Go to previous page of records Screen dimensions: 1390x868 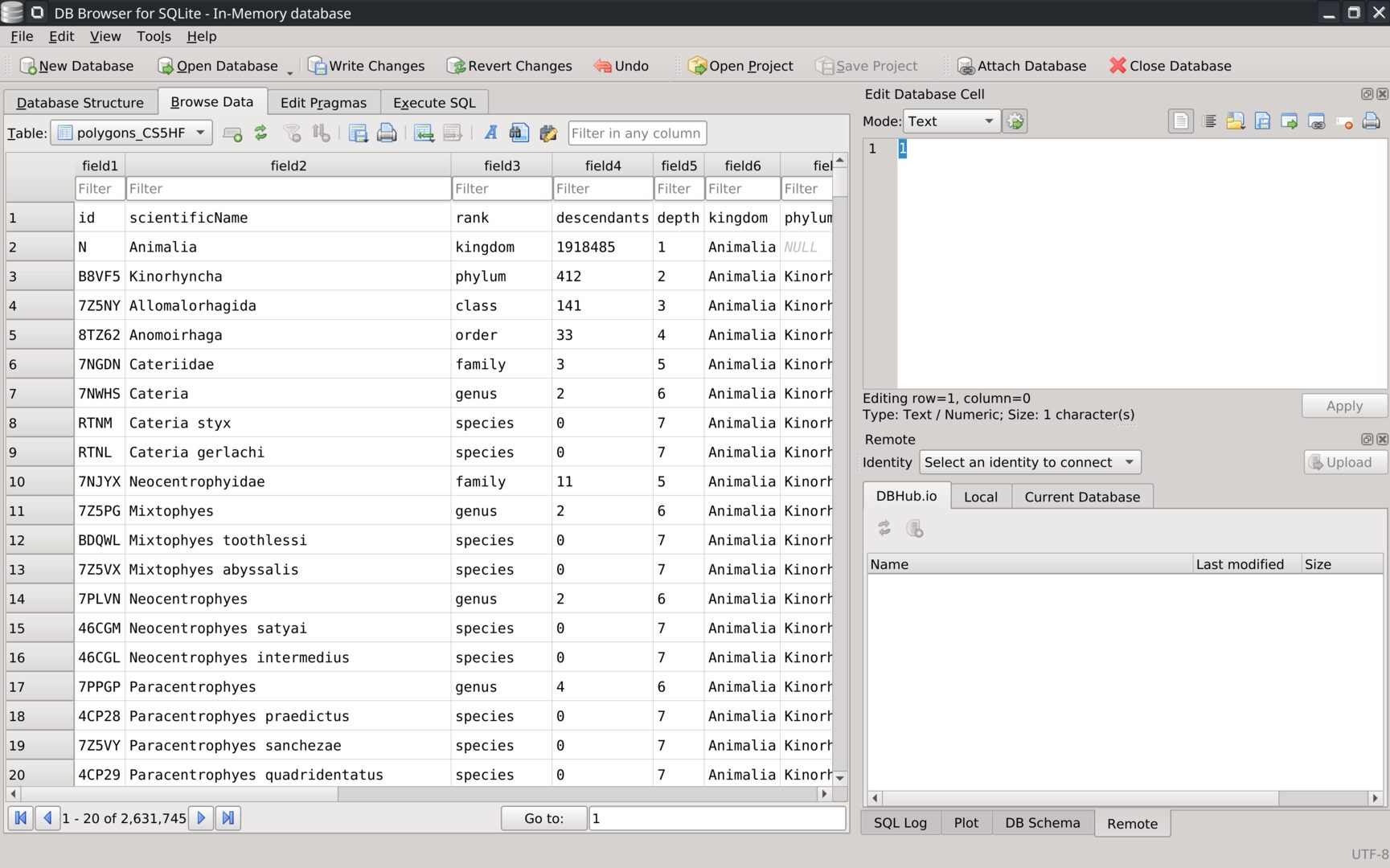[47, 818]
